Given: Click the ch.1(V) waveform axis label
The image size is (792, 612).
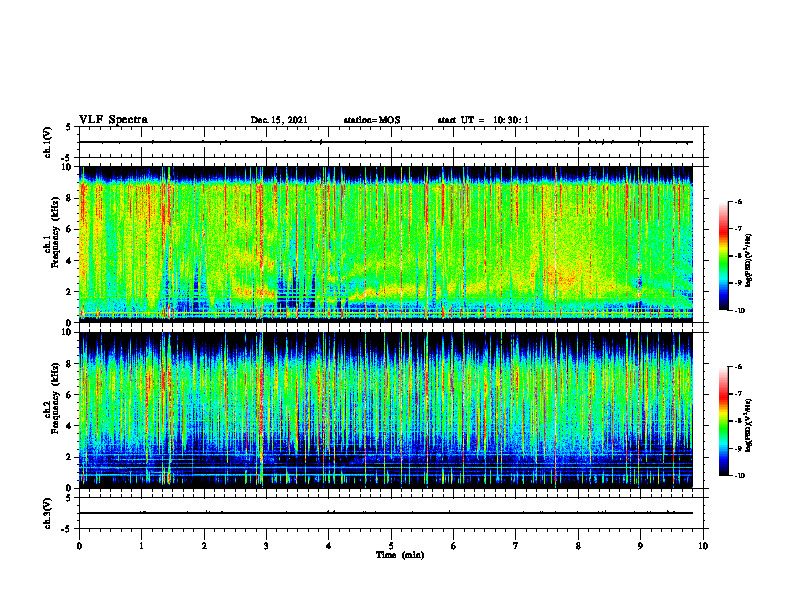Looking at the screenshot, I should (x=48, y=142).
